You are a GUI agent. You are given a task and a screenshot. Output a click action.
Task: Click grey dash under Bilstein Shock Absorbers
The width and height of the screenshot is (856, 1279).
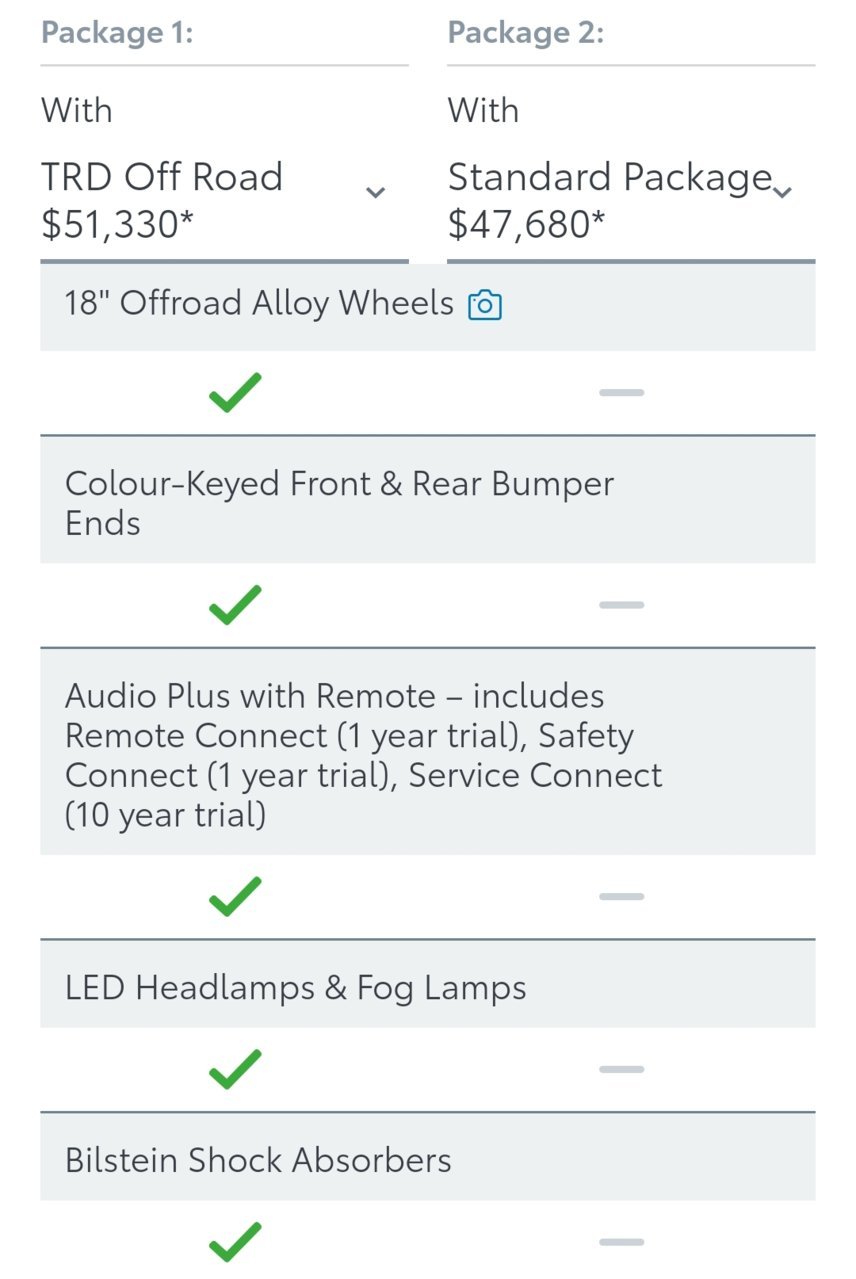621,1242
